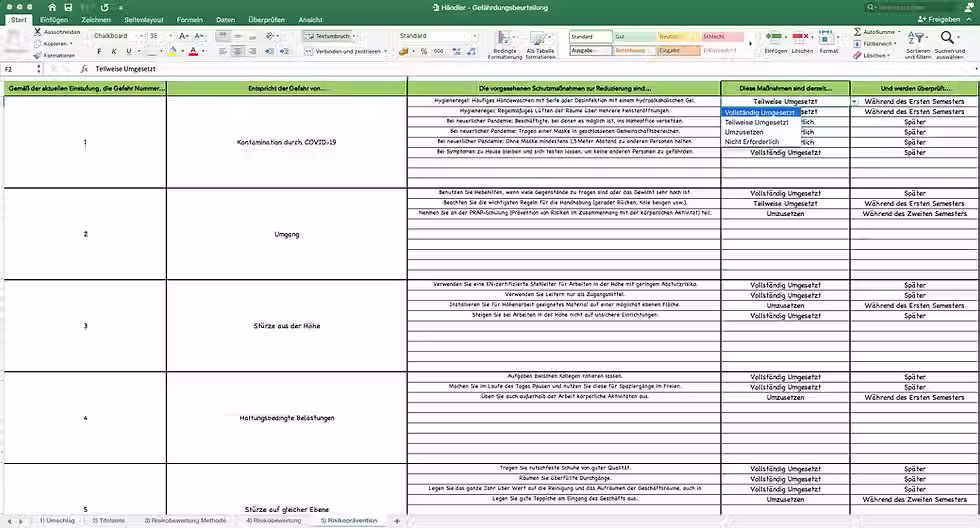Decrease the cell indent
The image size is (980, 528).
point(269,51)
